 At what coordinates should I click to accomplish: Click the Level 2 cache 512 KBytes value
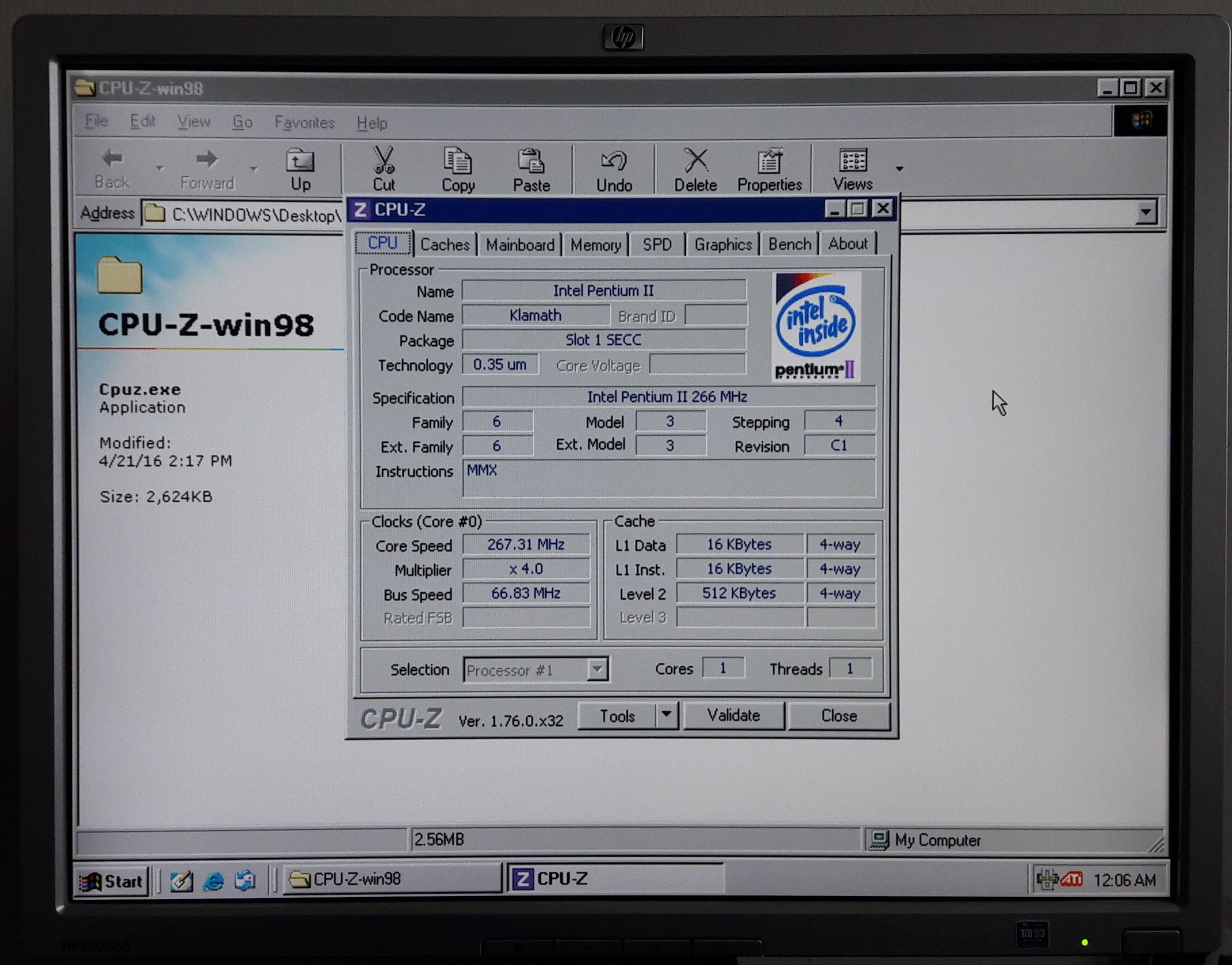pyautogui.click(x=739, y=592)
